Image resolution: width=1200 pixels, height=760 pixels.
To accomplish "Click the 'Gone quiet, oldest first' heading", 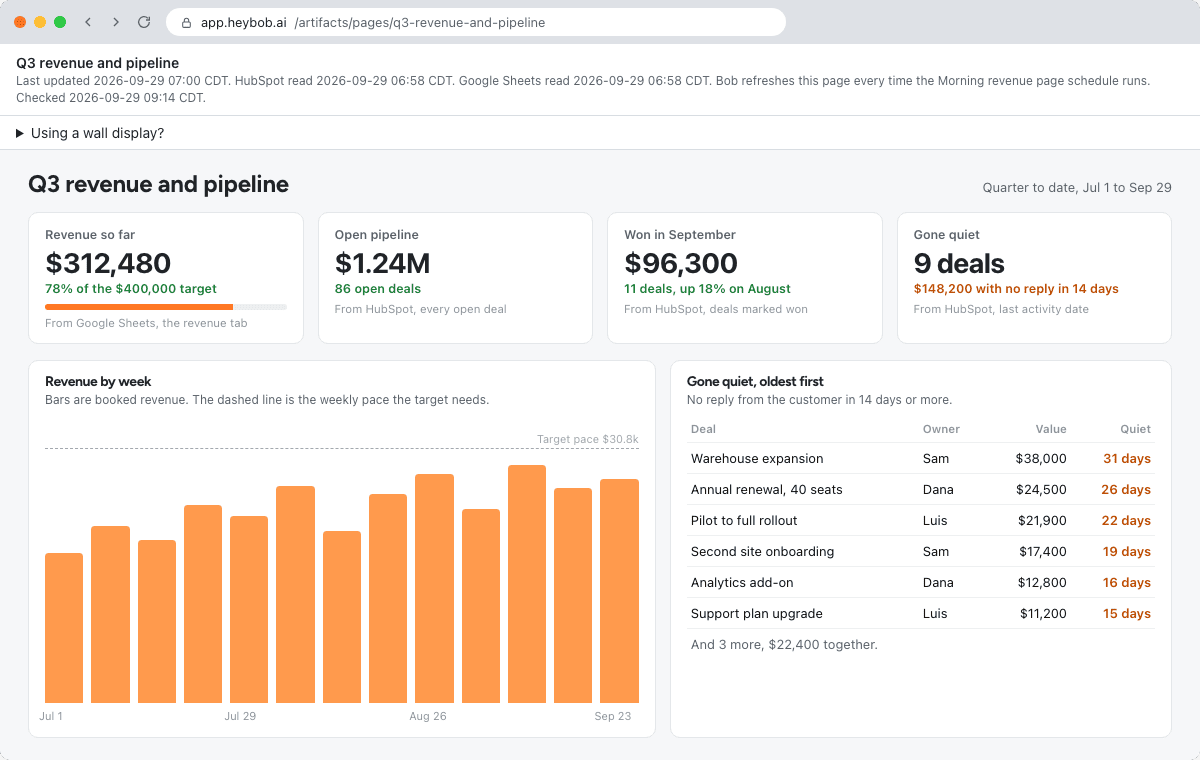I will point(755,381).
